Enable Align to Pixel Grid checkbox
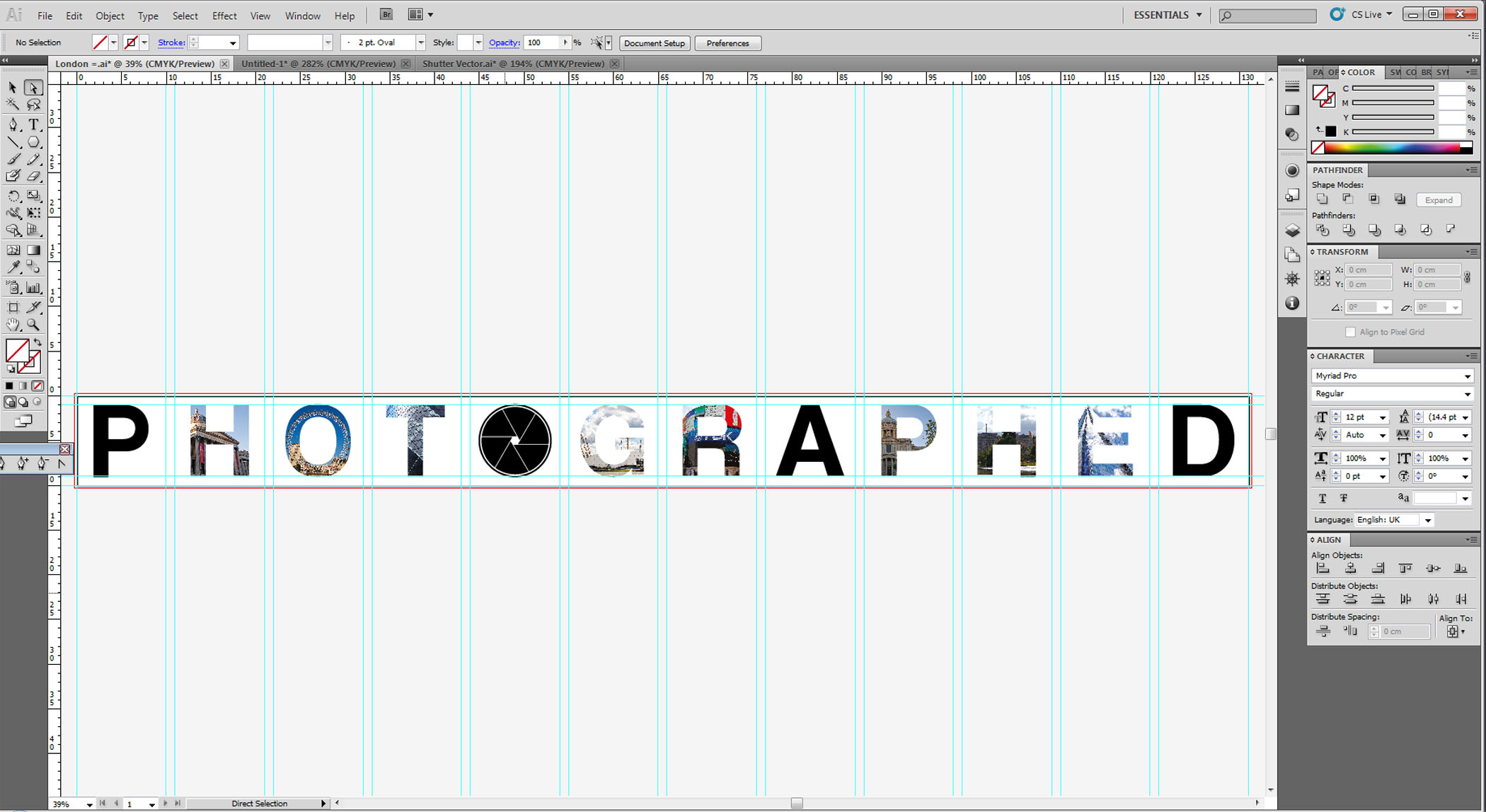 point(1350,332)
